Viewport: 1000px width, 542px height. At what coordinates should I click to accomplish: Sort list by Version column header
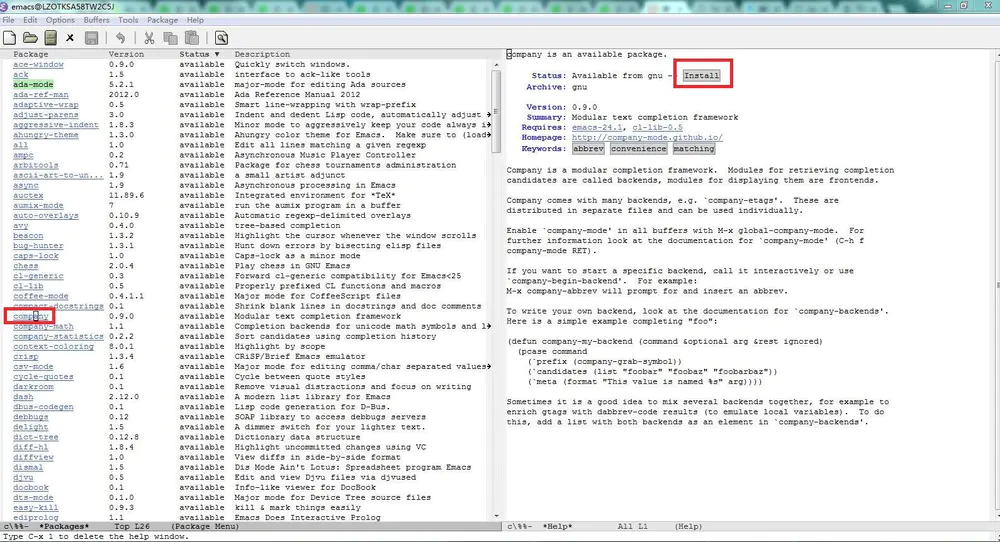(x=126, y=54)
